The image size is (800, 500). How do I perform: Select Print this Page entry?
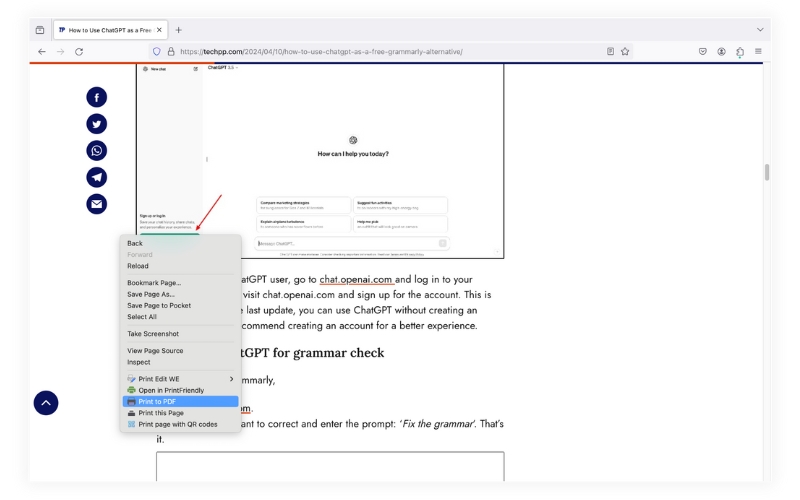[180, 413]
